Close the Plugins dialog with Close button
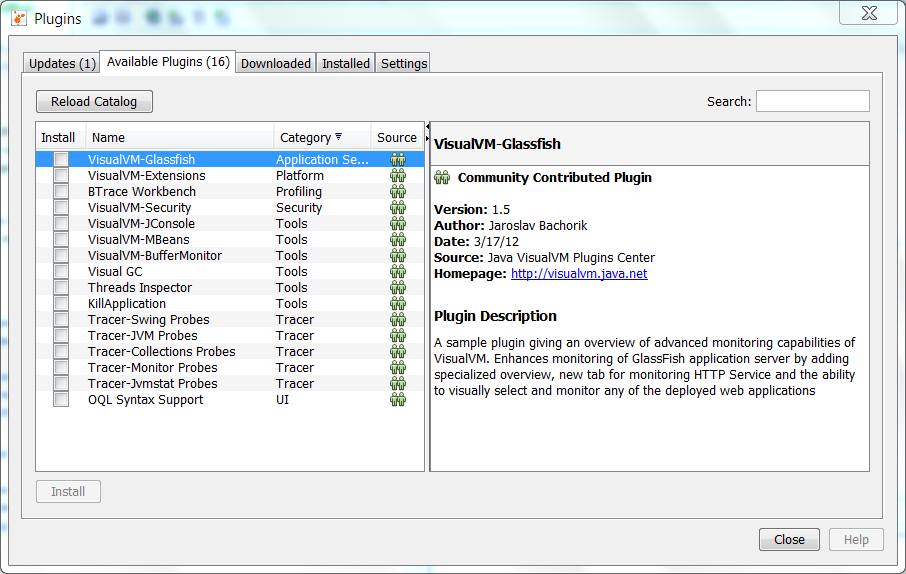 (x=789, y=539)
